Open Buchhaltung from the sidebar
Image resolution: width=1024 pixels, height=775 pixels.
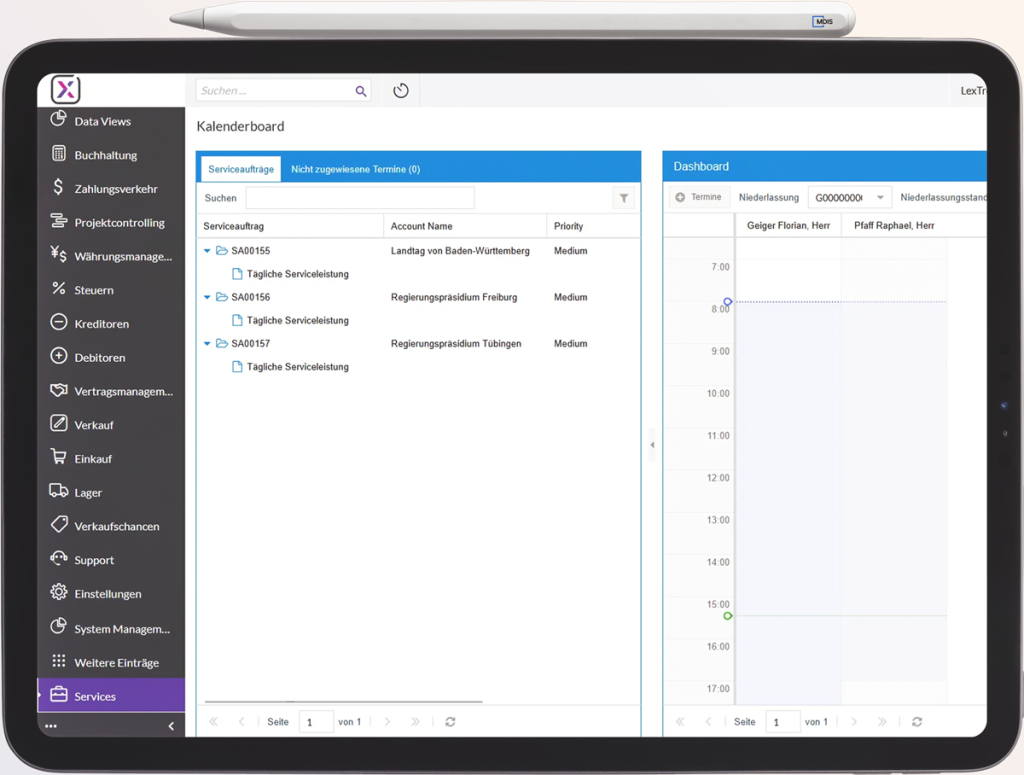pos(105,155)
